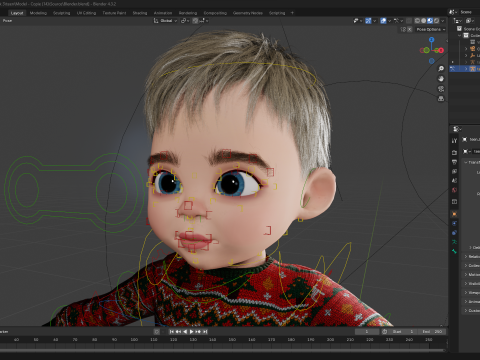Click the timeline horizontal scrollbar
480x360 pixels.
point(223,350)
